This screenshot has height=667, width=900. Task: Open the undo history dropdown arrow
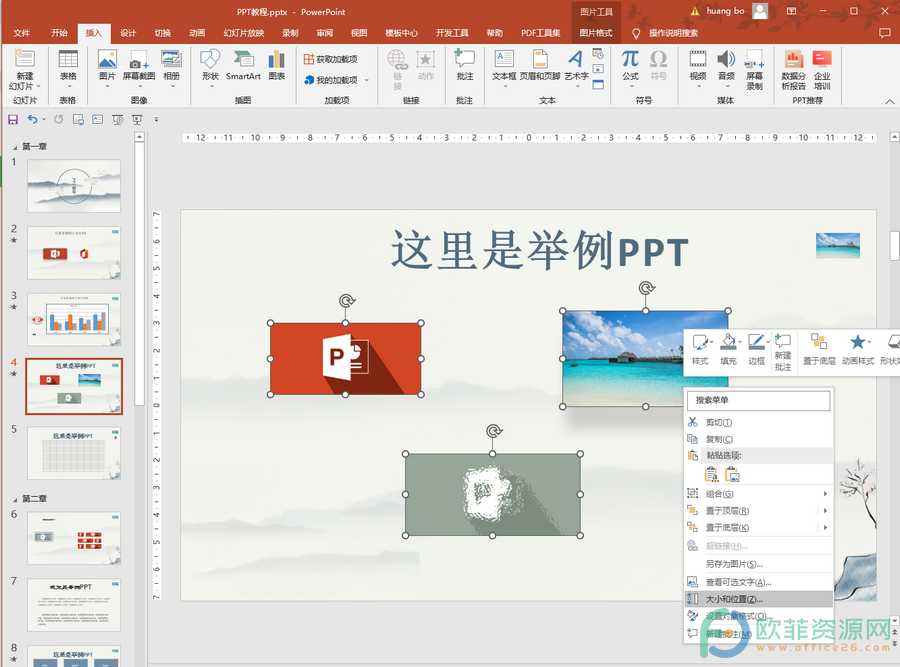(x=44, y=119)
